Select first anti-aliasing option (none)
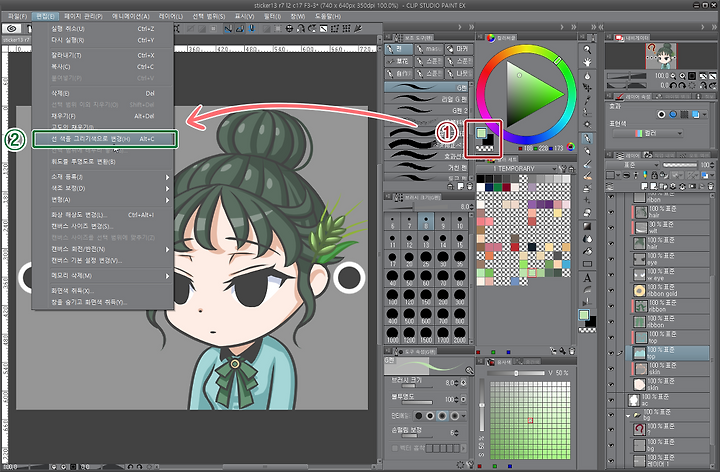The height and width of the screenshot is (472, 720). (x=419, y=416)
